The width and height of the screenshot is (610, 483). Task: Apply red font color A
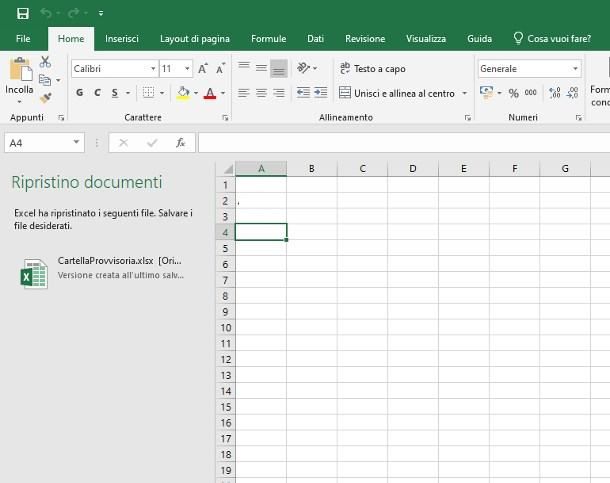coord(210,93)
